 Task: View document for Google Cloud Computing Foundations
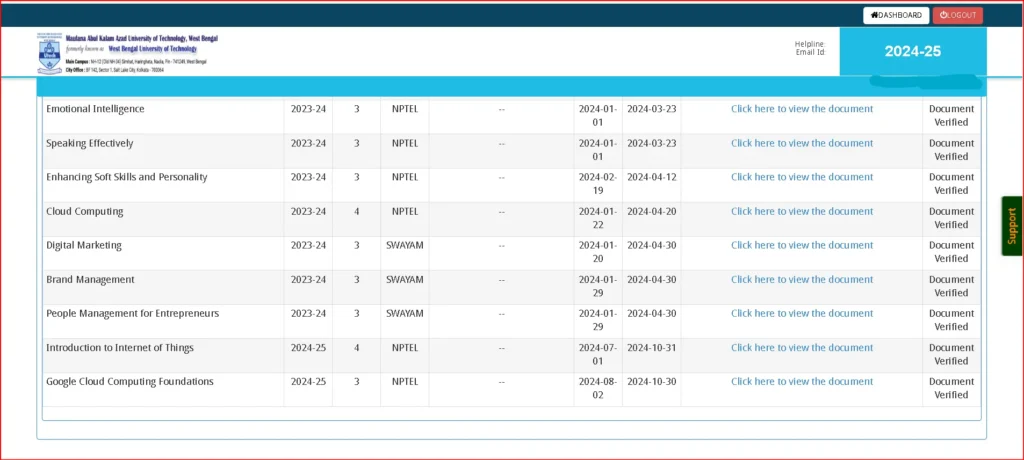pos(801,382)
